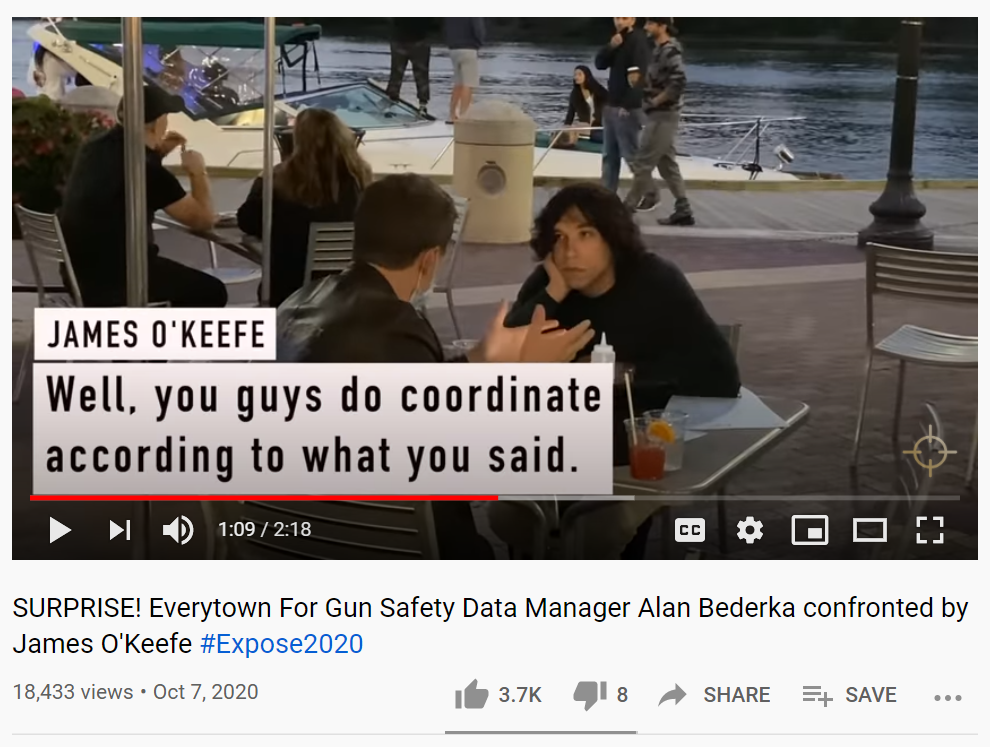Toggle closed captions CC button
This screenshot has height=747, width=990.
coord(689,530)
